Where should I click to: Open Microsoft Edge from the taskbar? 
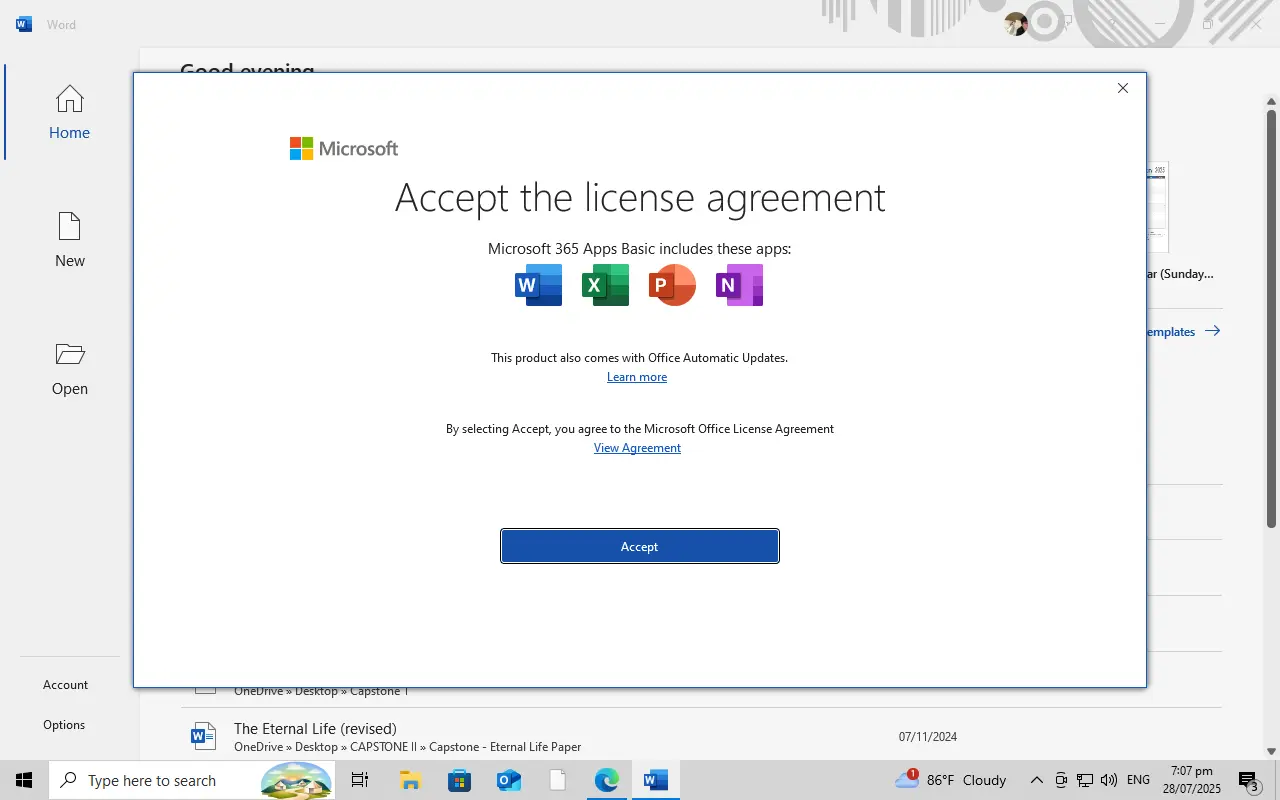pyautogui.click(x=606, y=780)
